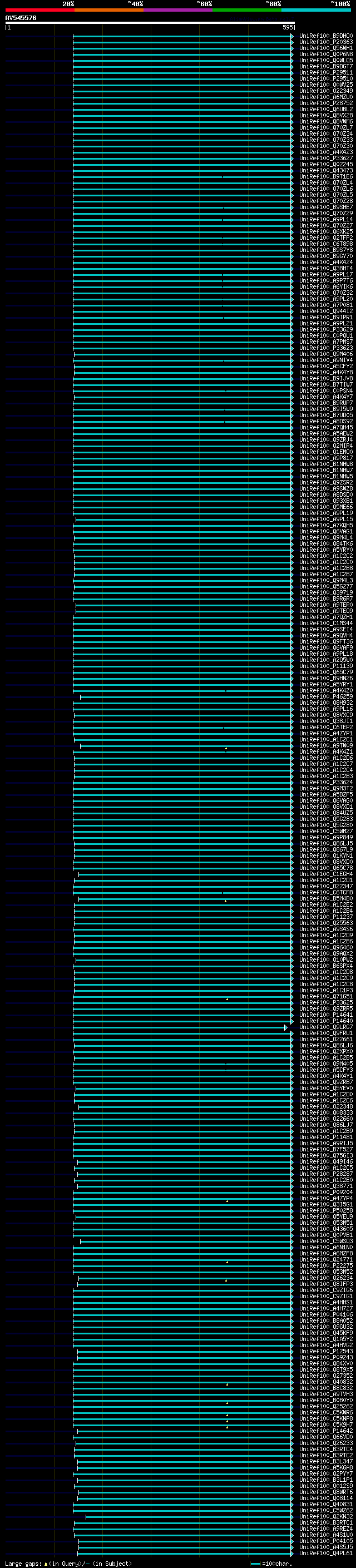
Task: Select the UniRef100_Q9M405 label
Action: coord(326,1064)
